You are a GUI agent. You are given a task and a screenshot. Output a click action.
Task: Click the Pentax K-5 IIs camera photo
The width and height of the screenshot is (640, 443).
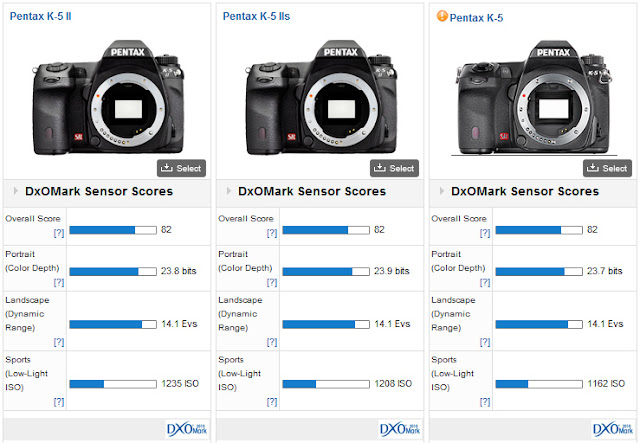[x=320, y=96]
